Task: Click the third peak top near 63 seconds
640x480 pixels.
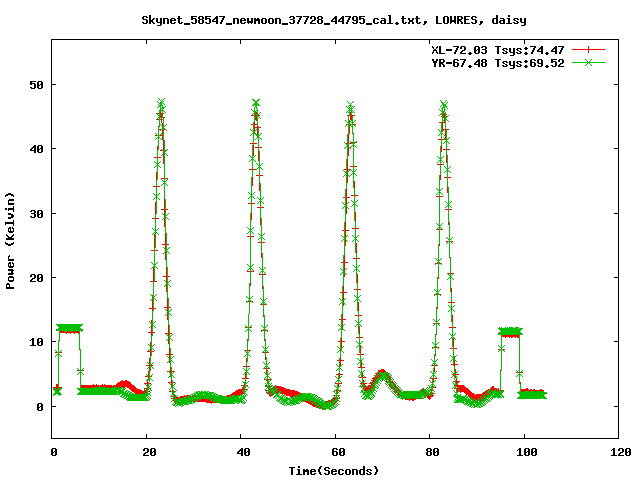Action: (350, 106)
